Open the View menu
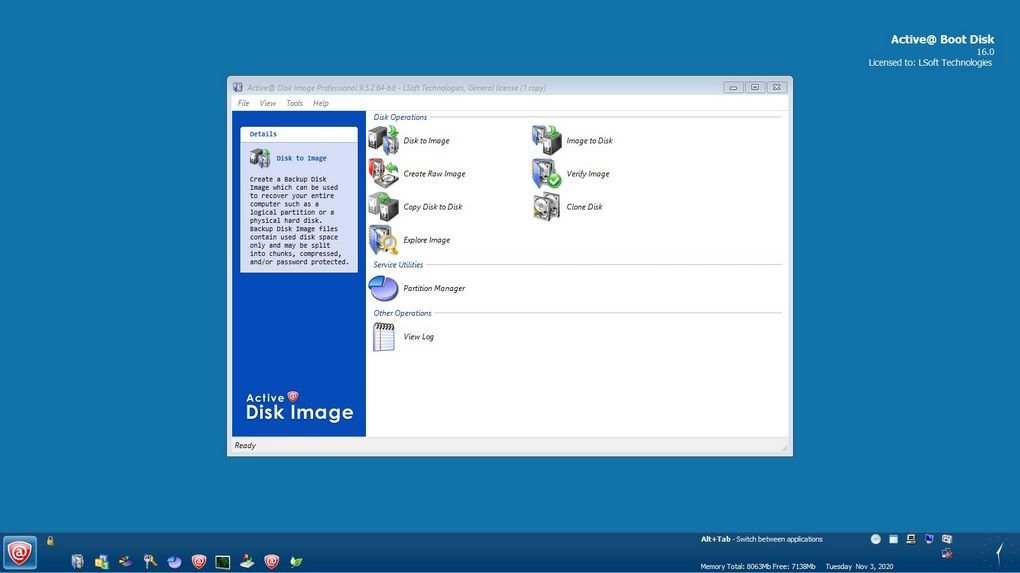This screenshot has width=1020, height=573. click(x=268, y=103)
